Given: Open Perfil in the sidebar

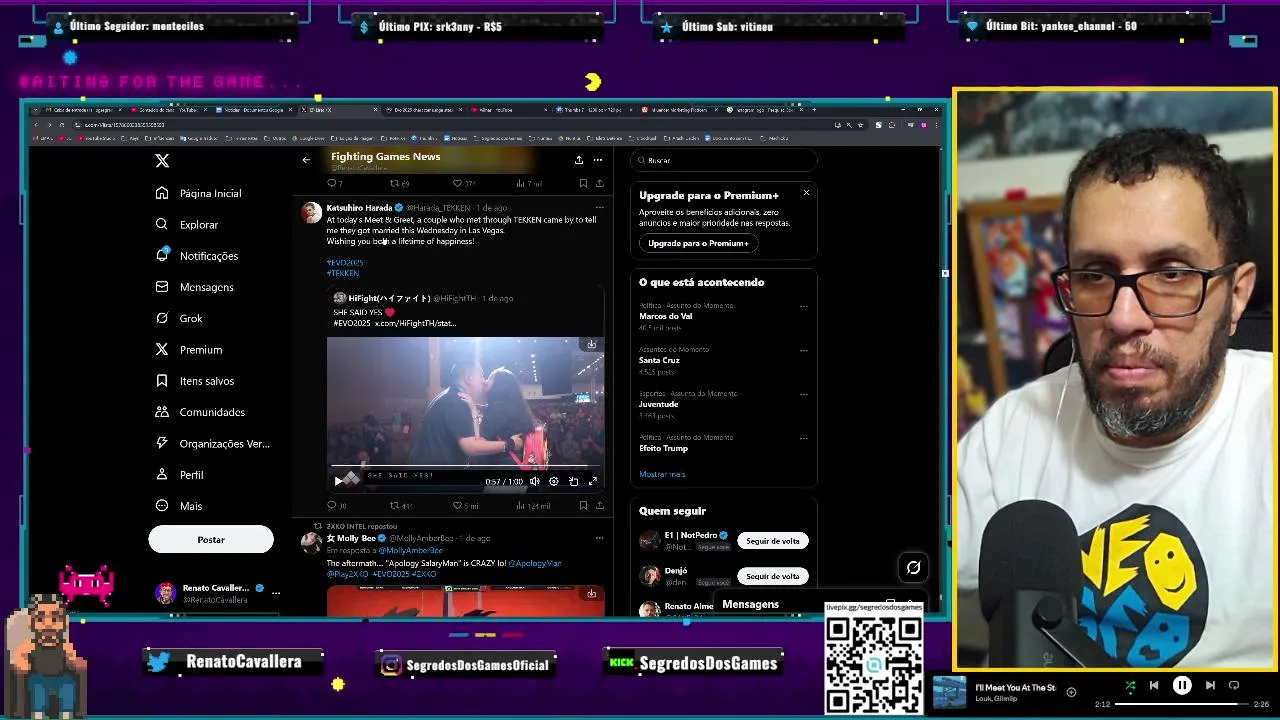Looking at the screenshot, I should [x=180, y=475].
